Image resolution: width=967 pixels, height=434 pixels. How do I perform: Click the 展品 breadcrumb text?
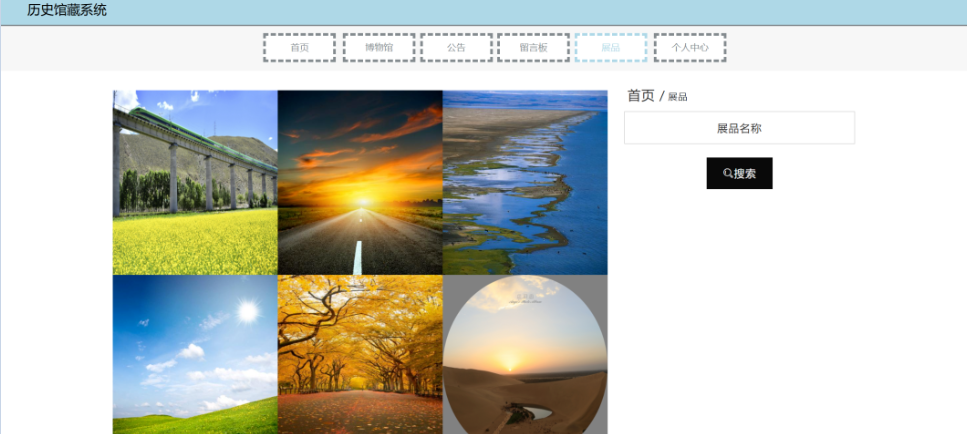[x=678, y=97]
